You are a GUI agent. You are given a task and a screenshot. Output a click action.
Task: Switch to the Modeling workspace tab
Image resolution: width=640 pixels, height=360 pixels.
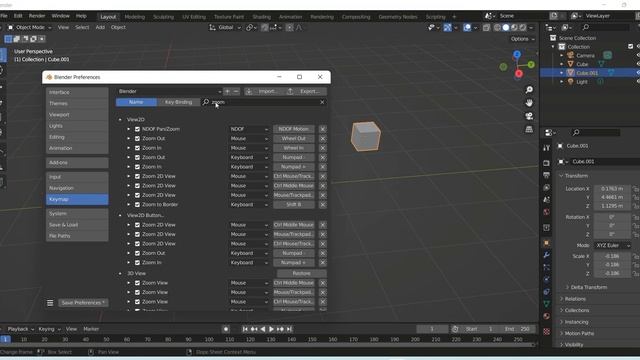tap(135, 17)
